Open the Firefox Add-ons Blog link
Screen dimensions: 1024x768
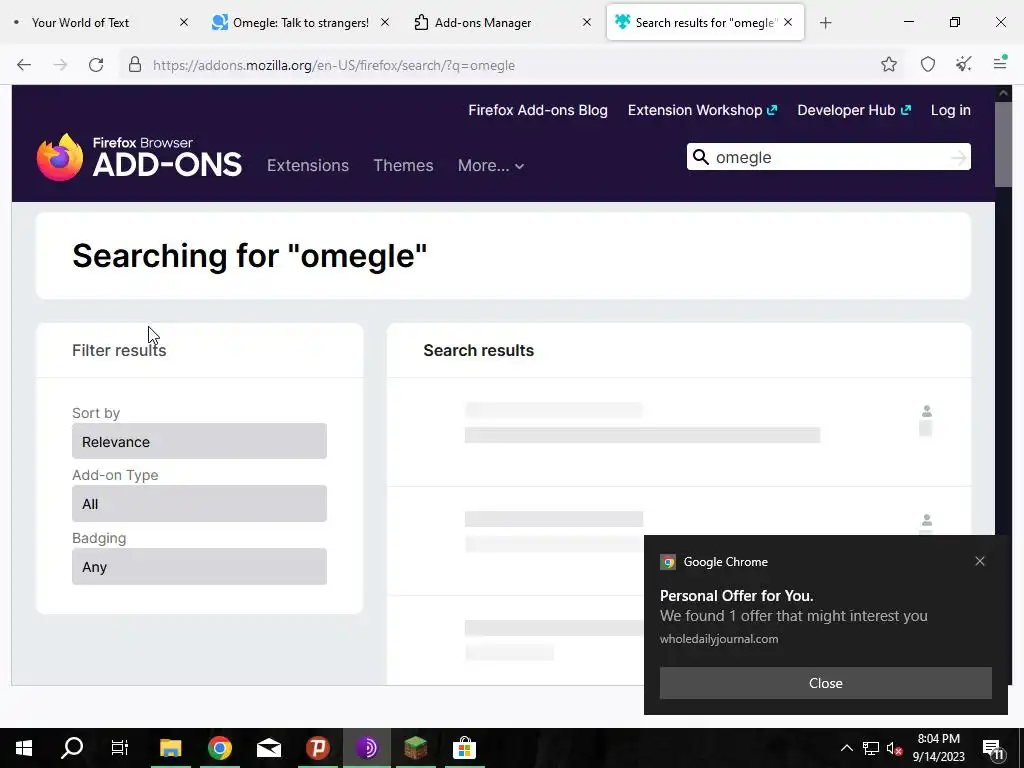point(537,110)
